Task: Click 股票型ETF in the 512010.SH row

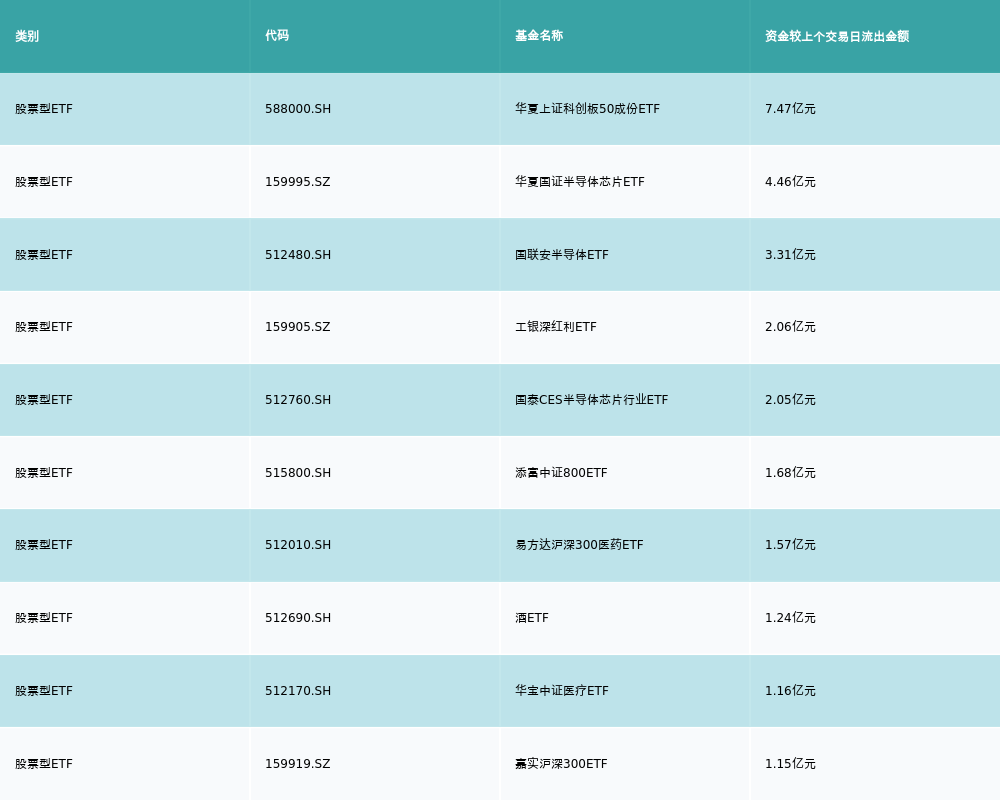Action: point(44,545)
